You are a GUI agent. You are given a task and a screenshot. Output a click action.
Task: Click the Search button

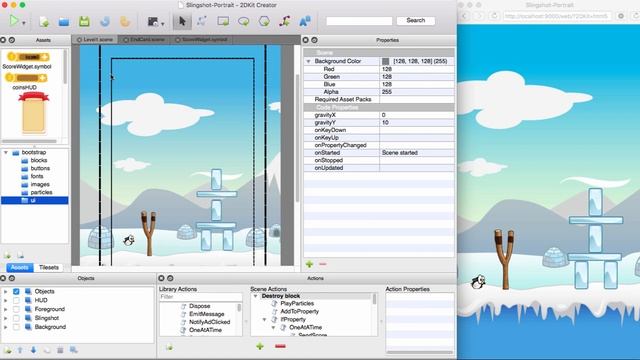pyautogui.click(x=416, y=20)
